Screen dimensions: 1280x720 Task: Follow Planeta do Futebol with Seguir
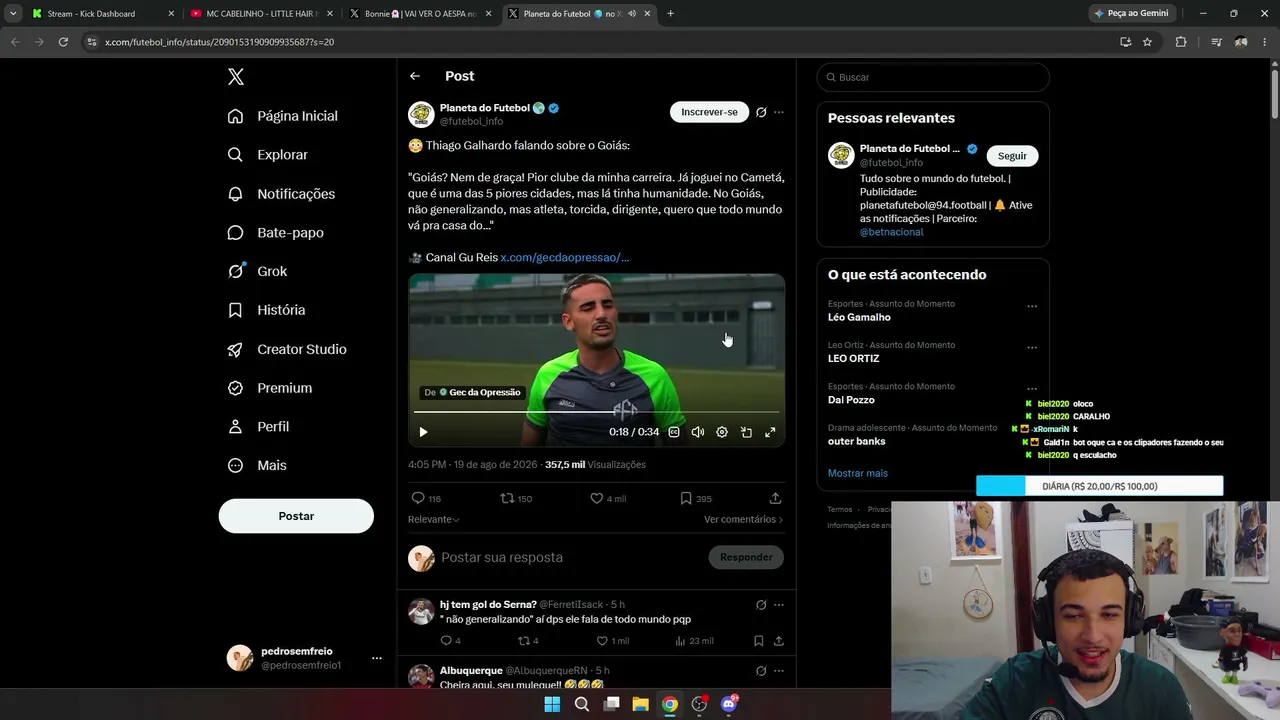1012,156
